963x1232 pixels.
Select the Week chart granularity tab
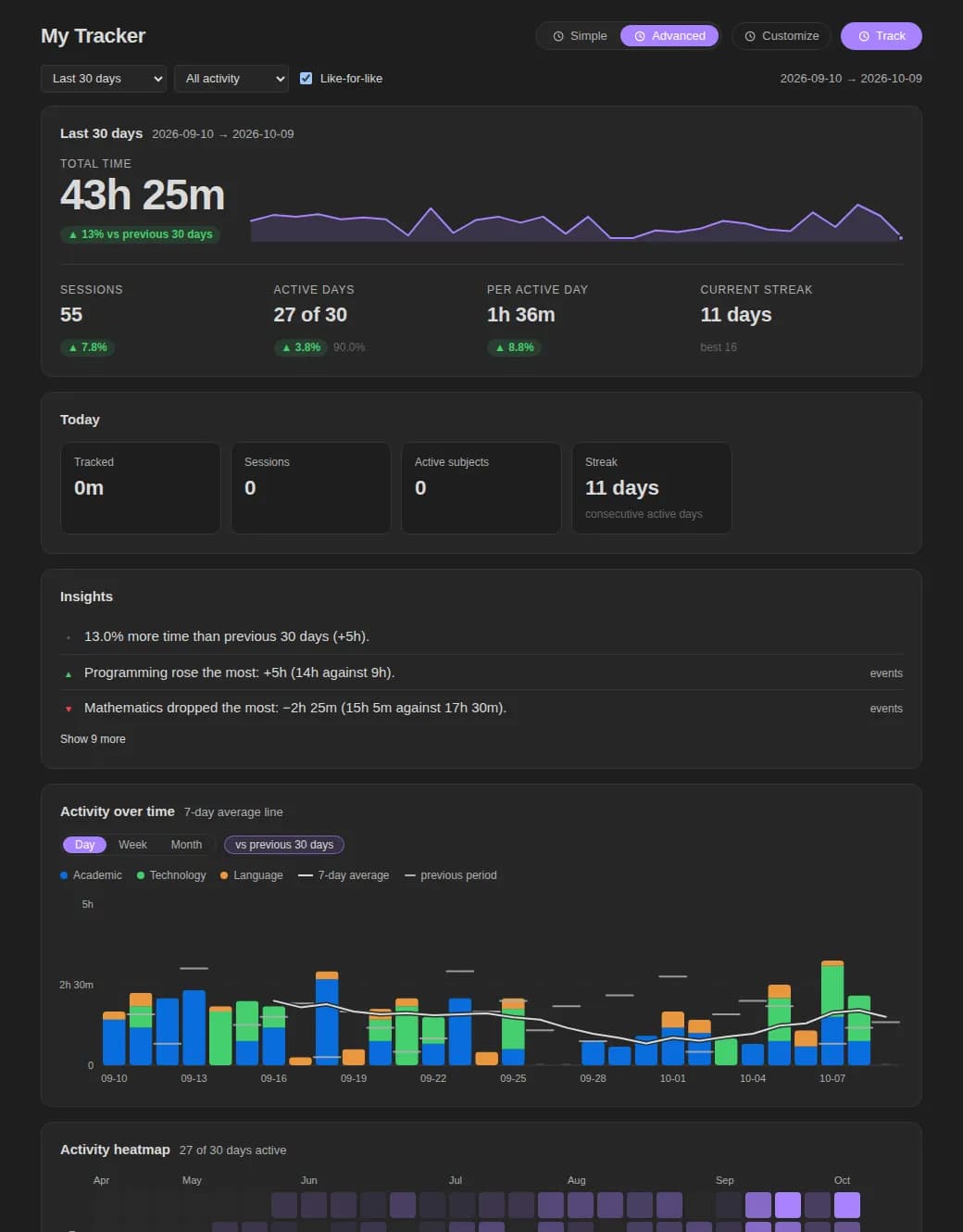(x=132, y=845)
